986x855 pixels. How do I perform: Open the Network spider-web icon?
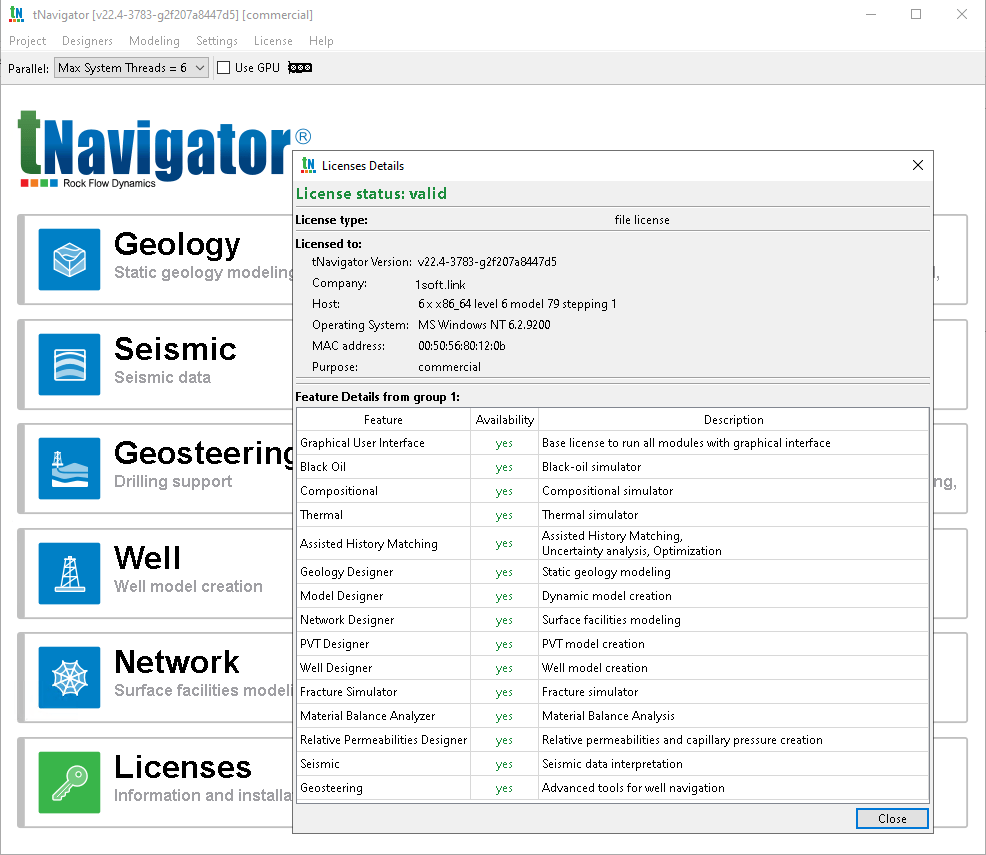[x=69, y=678]
